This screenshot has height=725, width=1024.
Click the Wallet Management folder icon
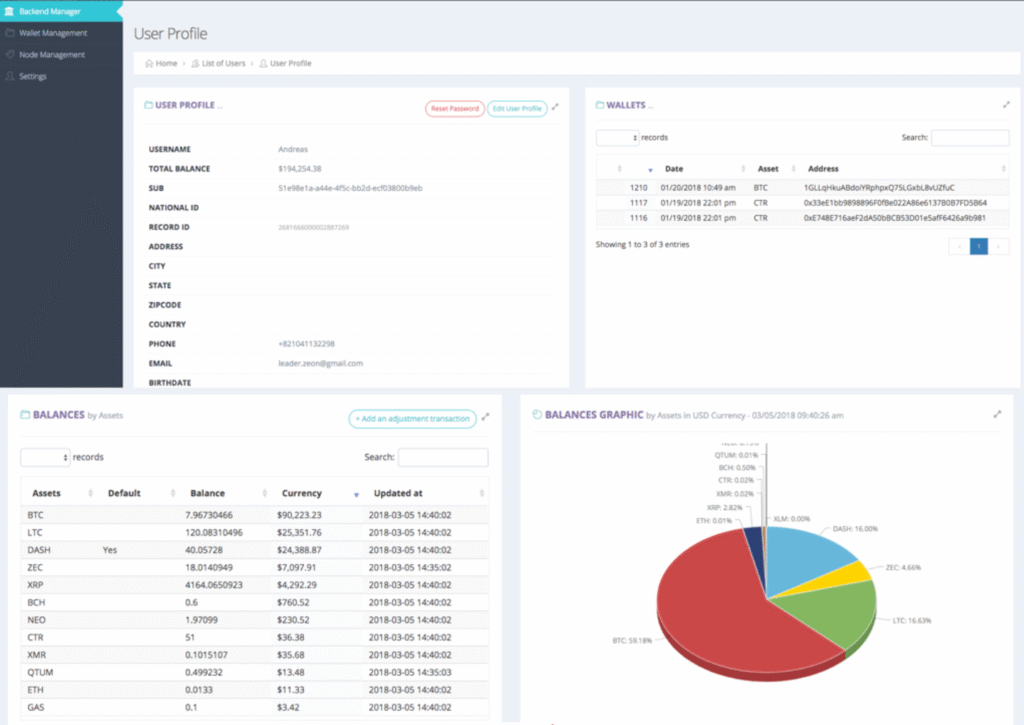(9, 33)
